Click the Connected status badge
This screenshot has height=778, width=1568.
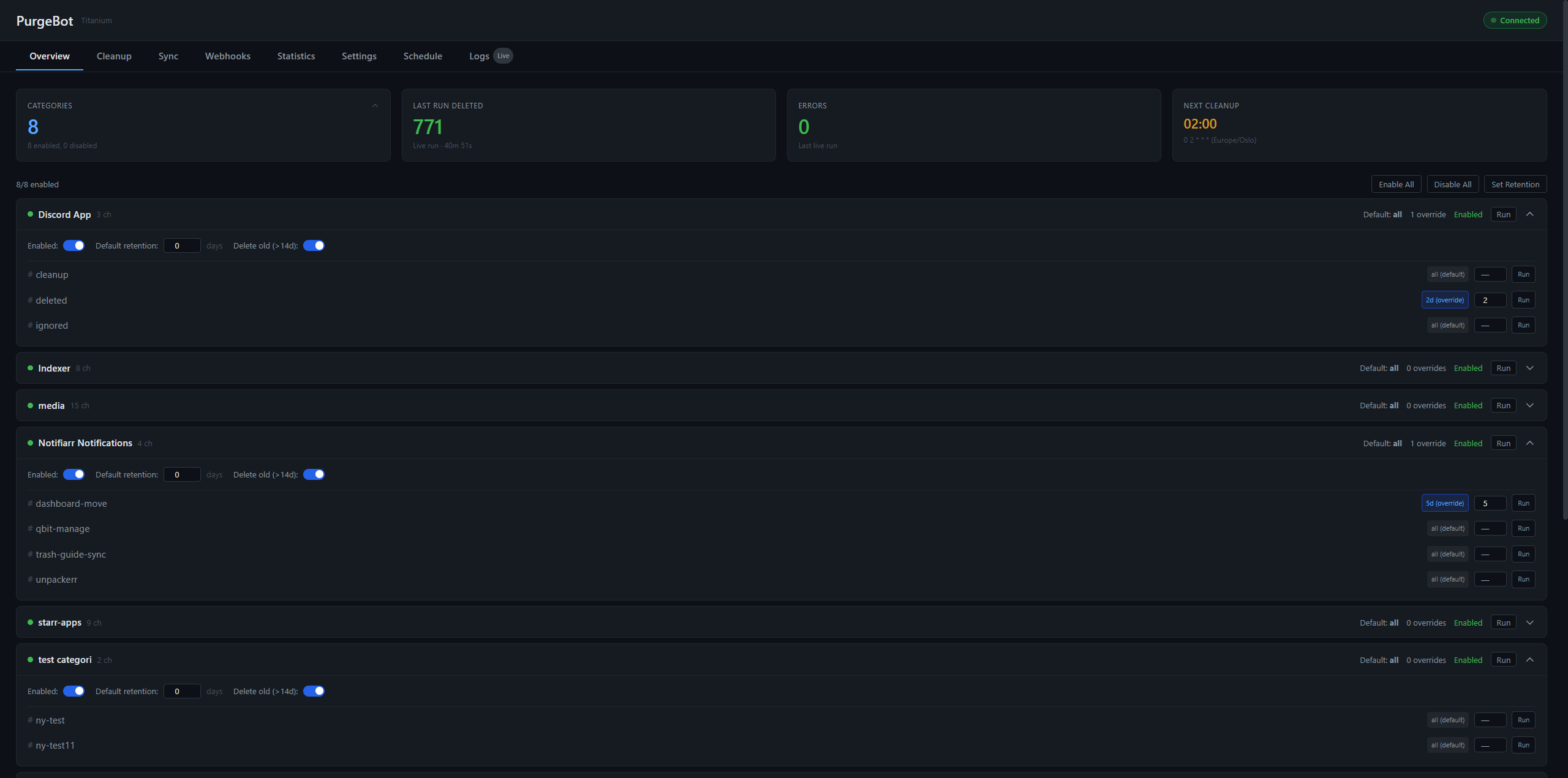pos(1515,20)
